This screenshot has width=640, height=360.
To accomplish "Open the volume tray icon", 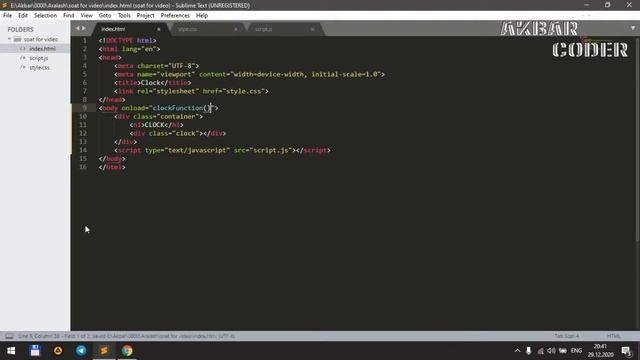I will (x=551, y=351).
